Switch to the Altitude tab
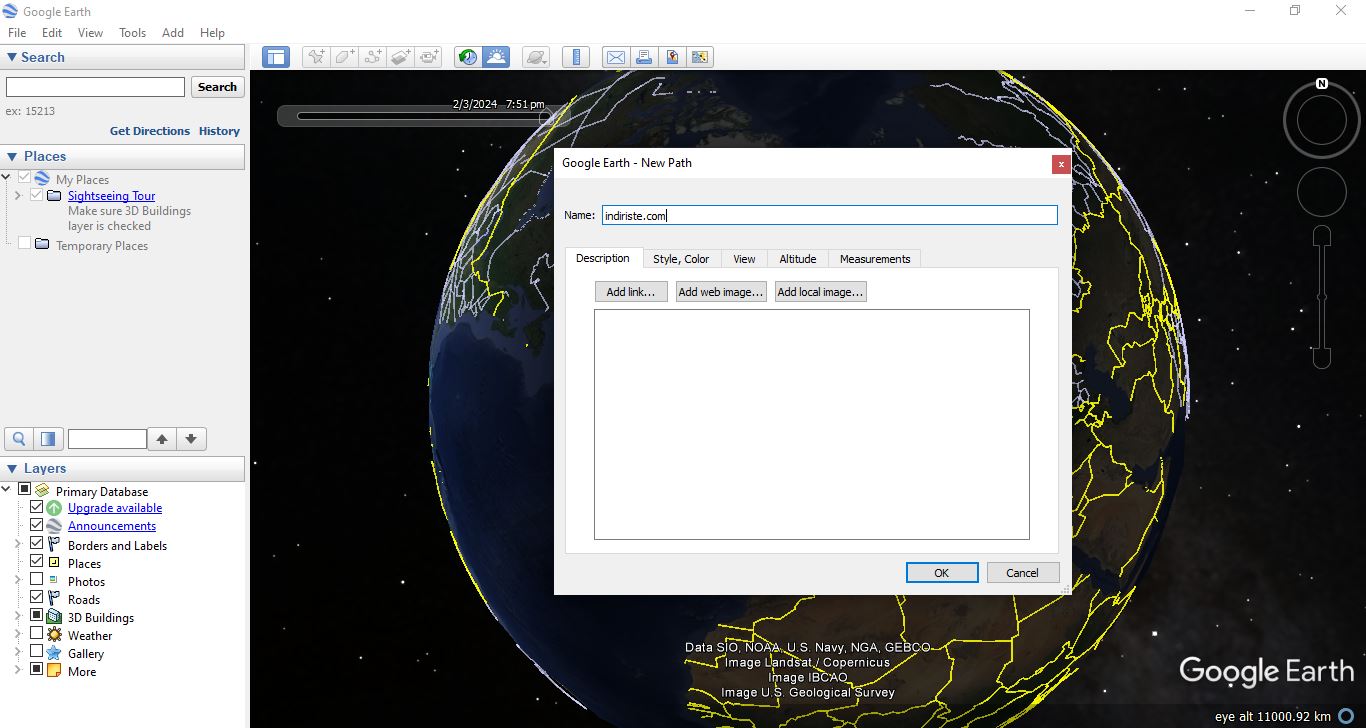 [798, 259]
